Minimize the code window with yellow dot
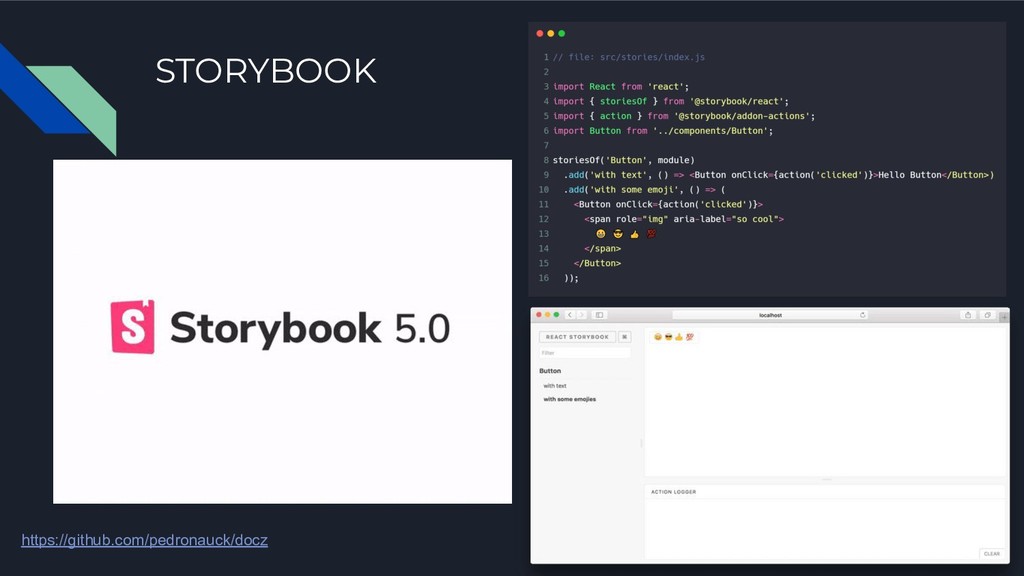 tap(551, 33)
